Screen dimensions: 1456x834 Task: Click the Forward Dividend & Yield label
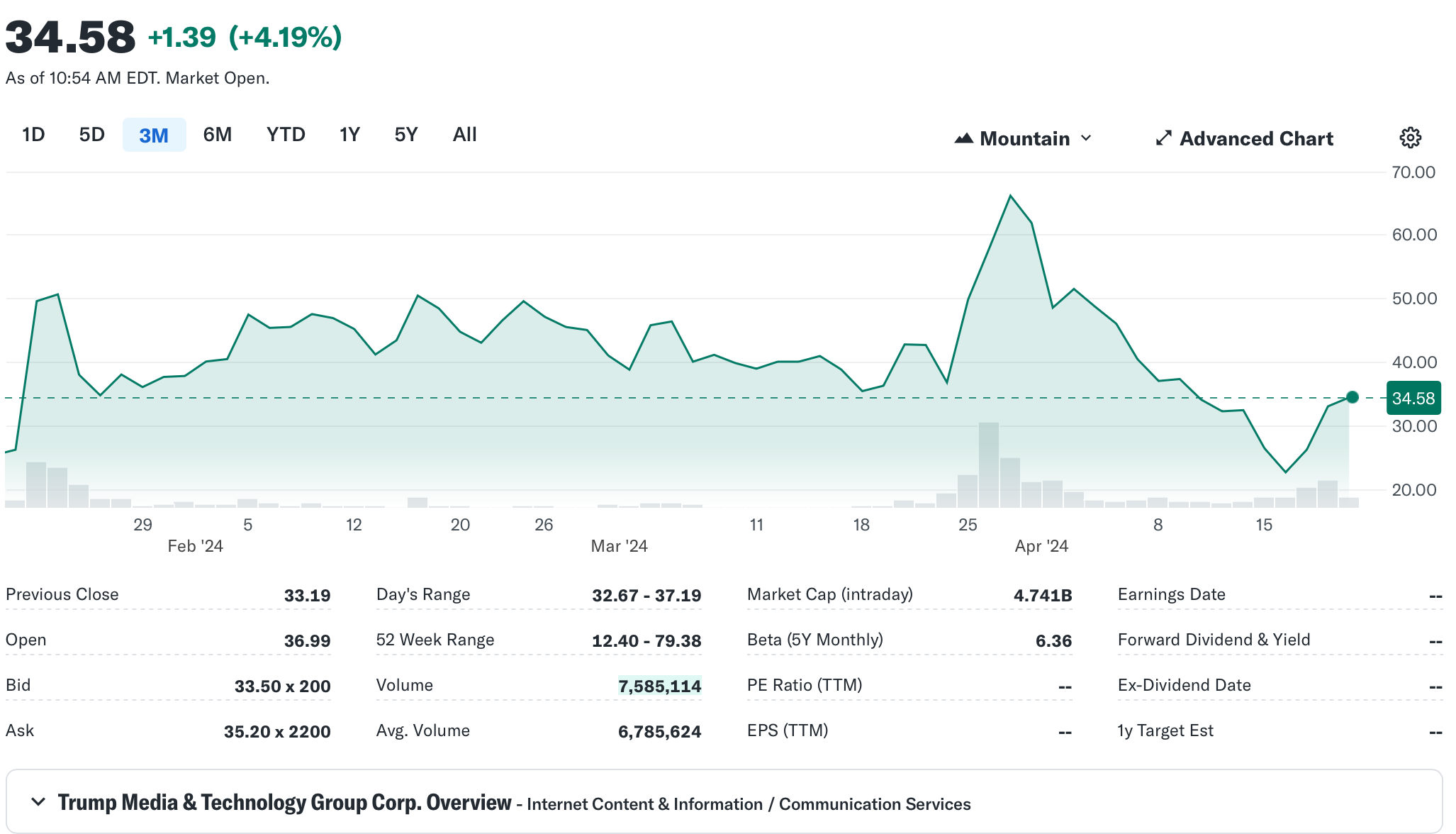pyautogui.click(x=1214, y=640)
